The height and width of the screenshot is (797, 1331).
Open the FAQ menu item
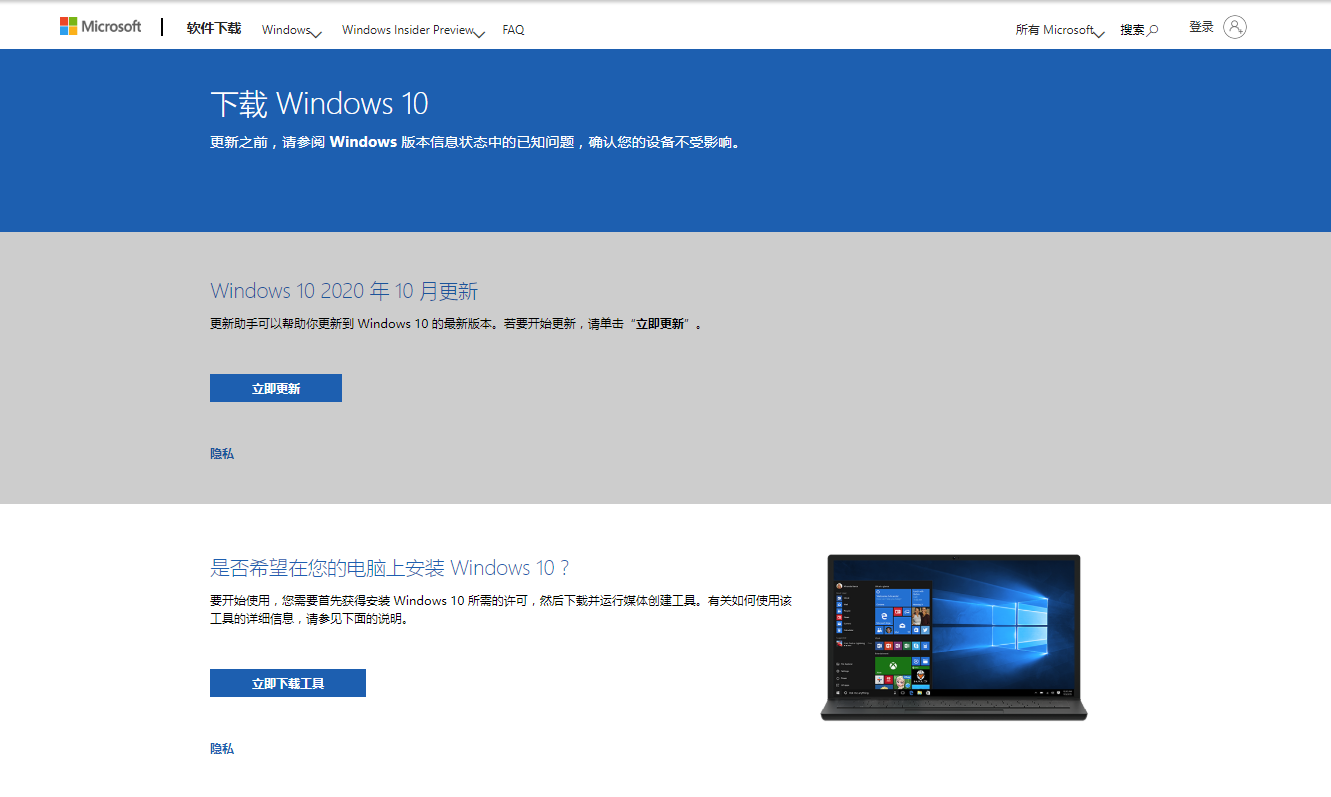point(513,30)
